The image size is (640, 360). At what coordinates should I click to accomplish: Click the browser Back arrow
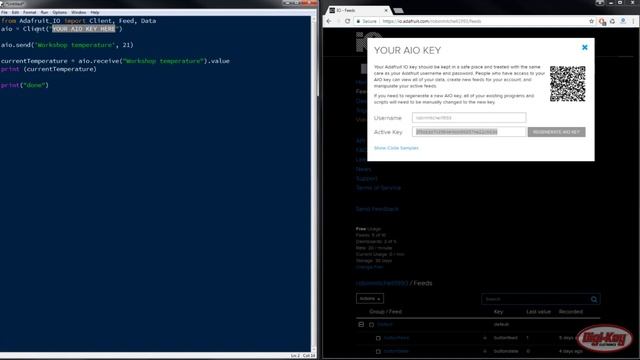(x=329, y=21)
